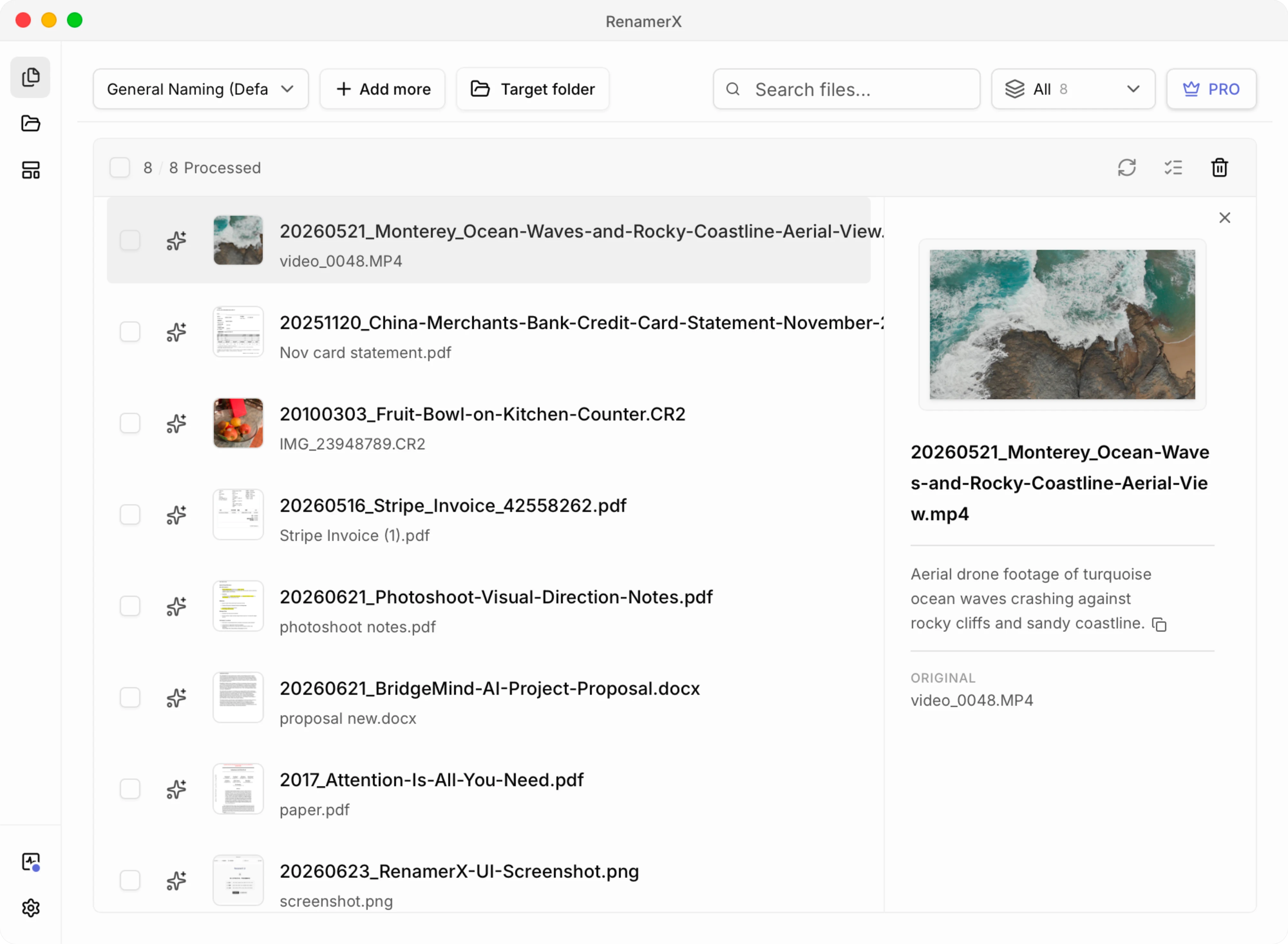The width and height of the screenshot is (1288, 944).
Task: Click original name paper.pdf
Action: coord(314,810)
